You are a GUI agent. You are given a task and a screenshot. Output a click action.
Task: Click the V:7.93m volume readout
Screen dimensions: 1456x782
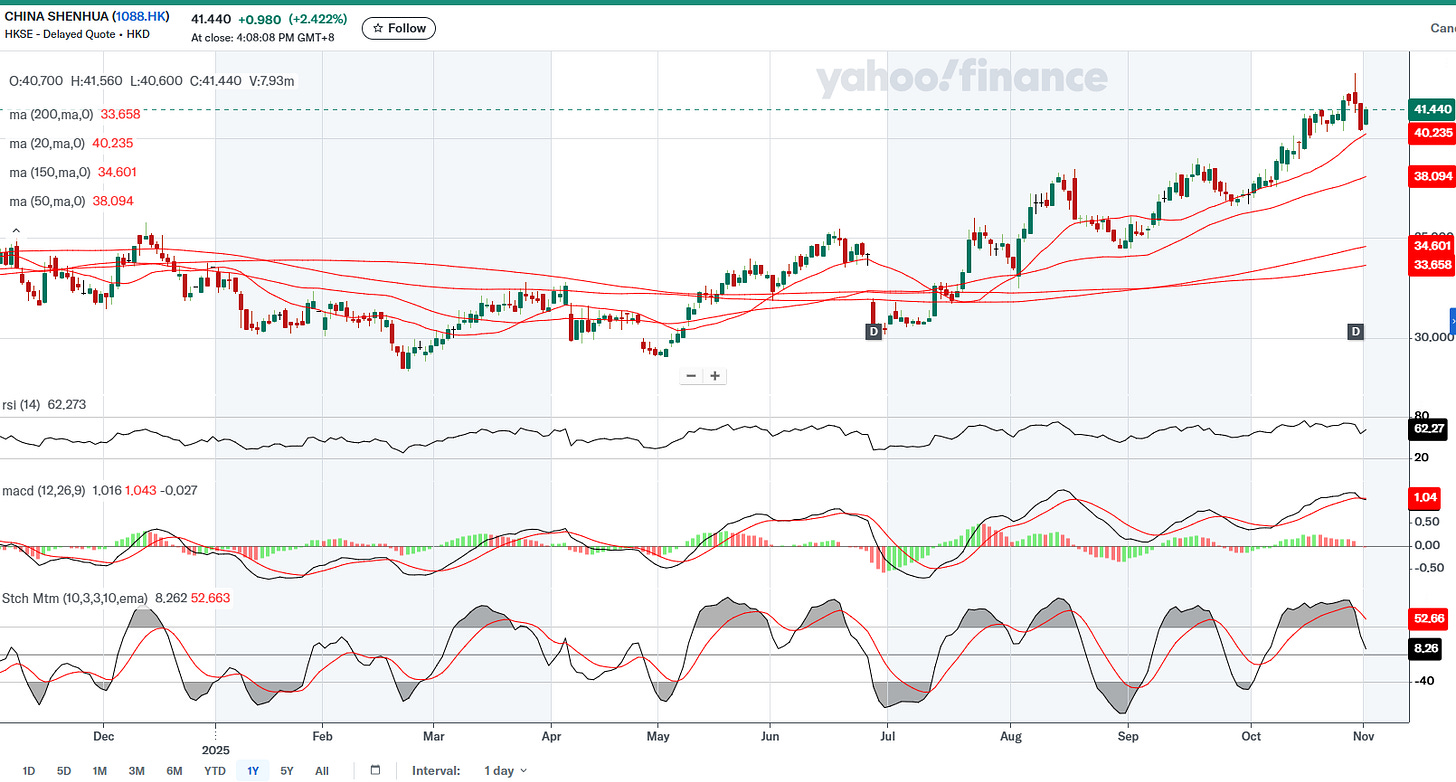tap(270, 81)
